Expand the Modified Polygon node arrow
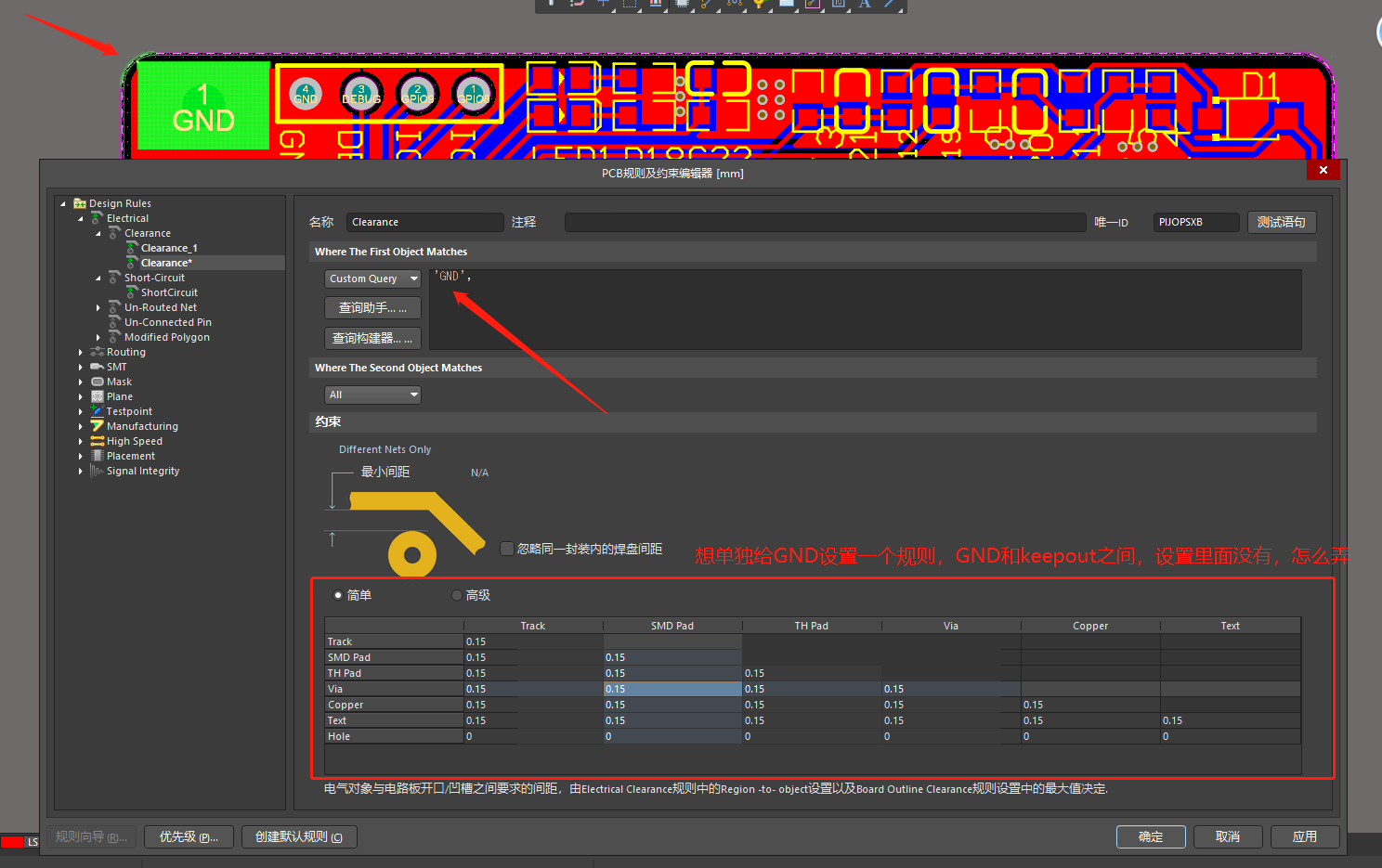The width and height of the screenshot is (1382, 868). click(x=98, y=337)
